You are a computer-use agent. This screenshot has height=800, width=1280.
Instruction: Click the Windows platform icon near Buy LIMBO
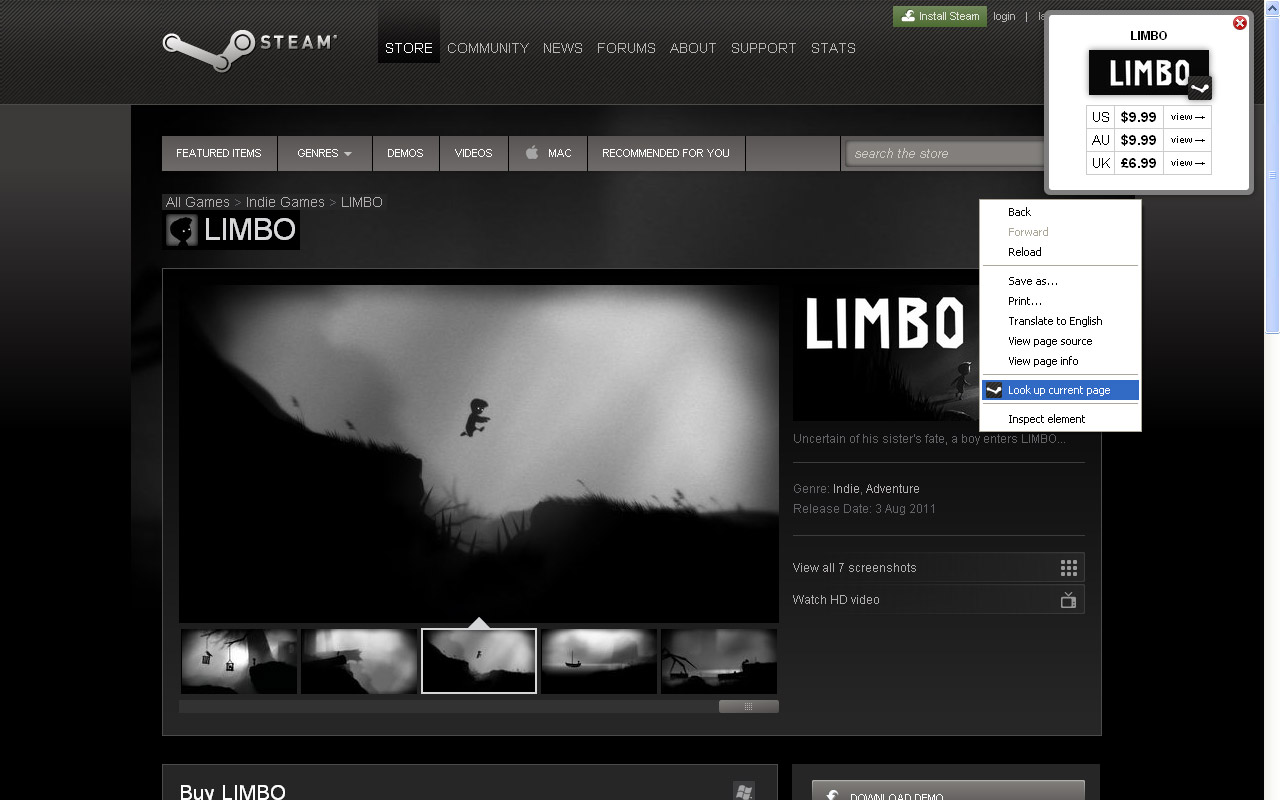(743, 792)
